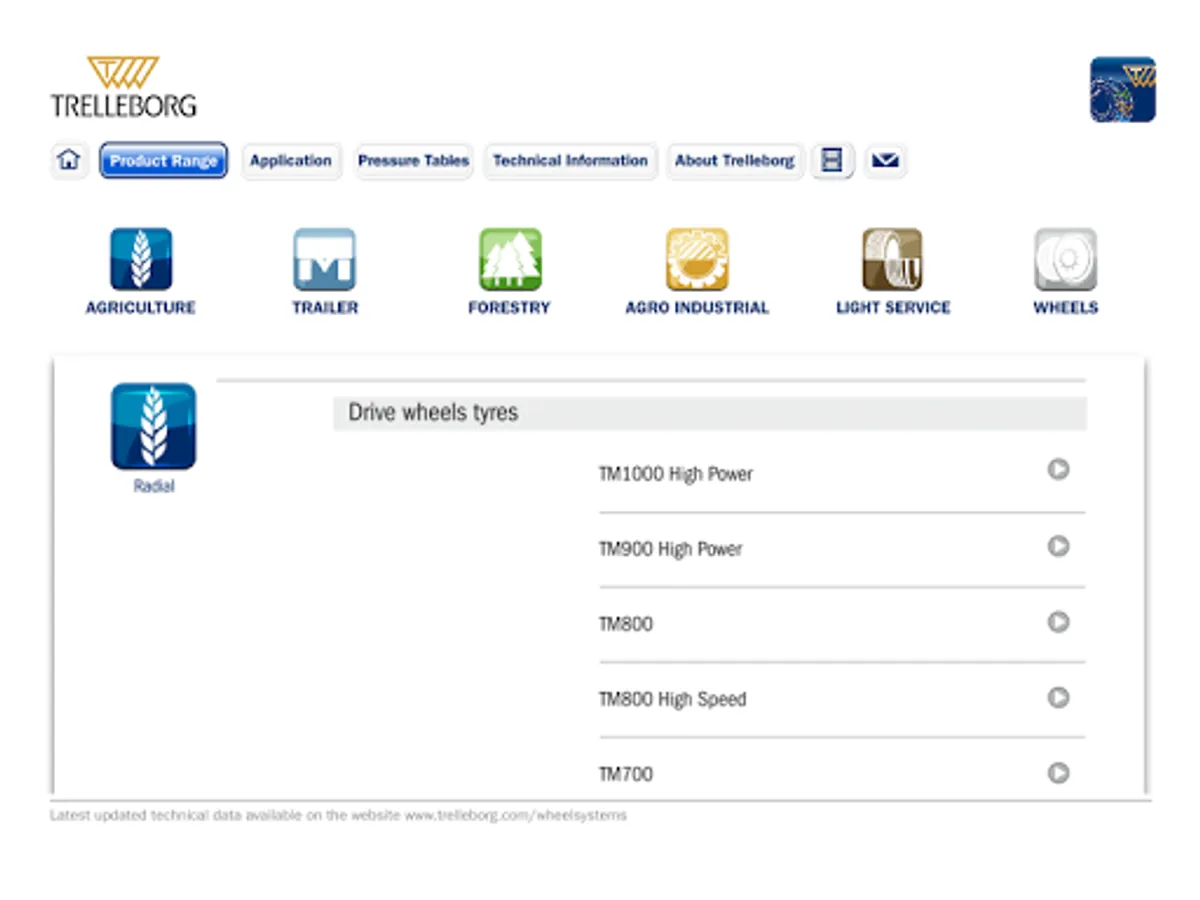
Task: Choose the Radial wheat icon
Action: pyautogui.click(x=154, y=426)
